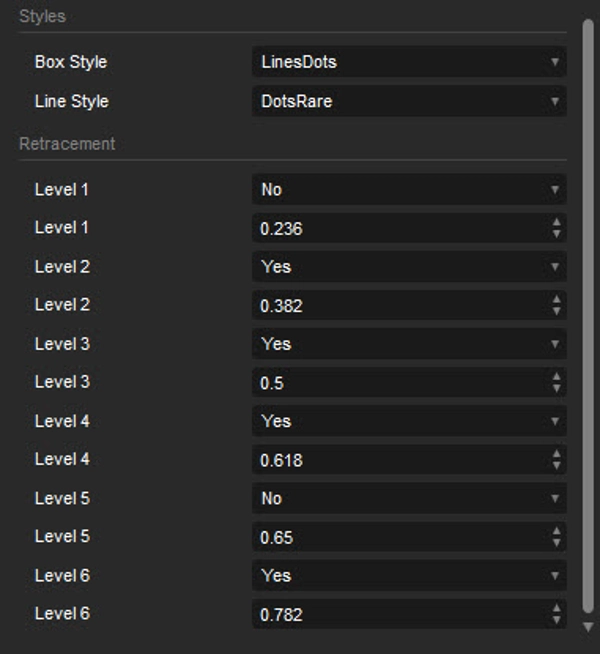Open Level 4 Yes/No dropdown
Image resolution: width=600 pixels, height=654 pixels.
(x=408, y=421)
